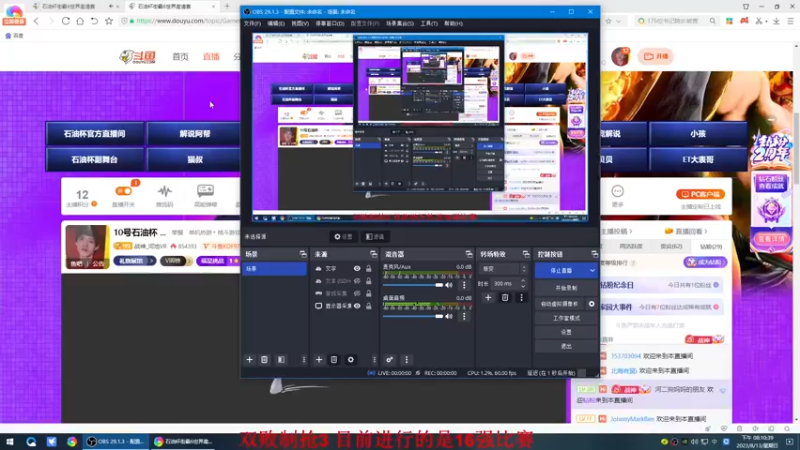Image resolution: width=800 pixels, height=450 pixels.
Task: Bookmark the page with the star icon
Action: pyautogui.click(x=109, y=21)
